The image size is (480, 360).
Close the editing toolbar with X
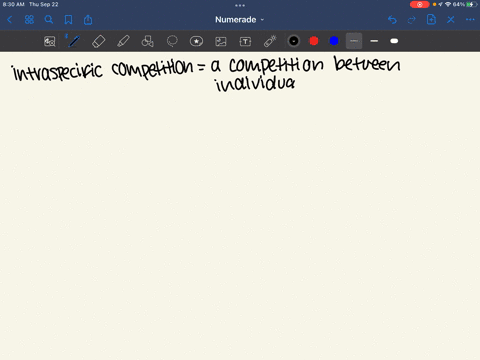tap(451, 20)
